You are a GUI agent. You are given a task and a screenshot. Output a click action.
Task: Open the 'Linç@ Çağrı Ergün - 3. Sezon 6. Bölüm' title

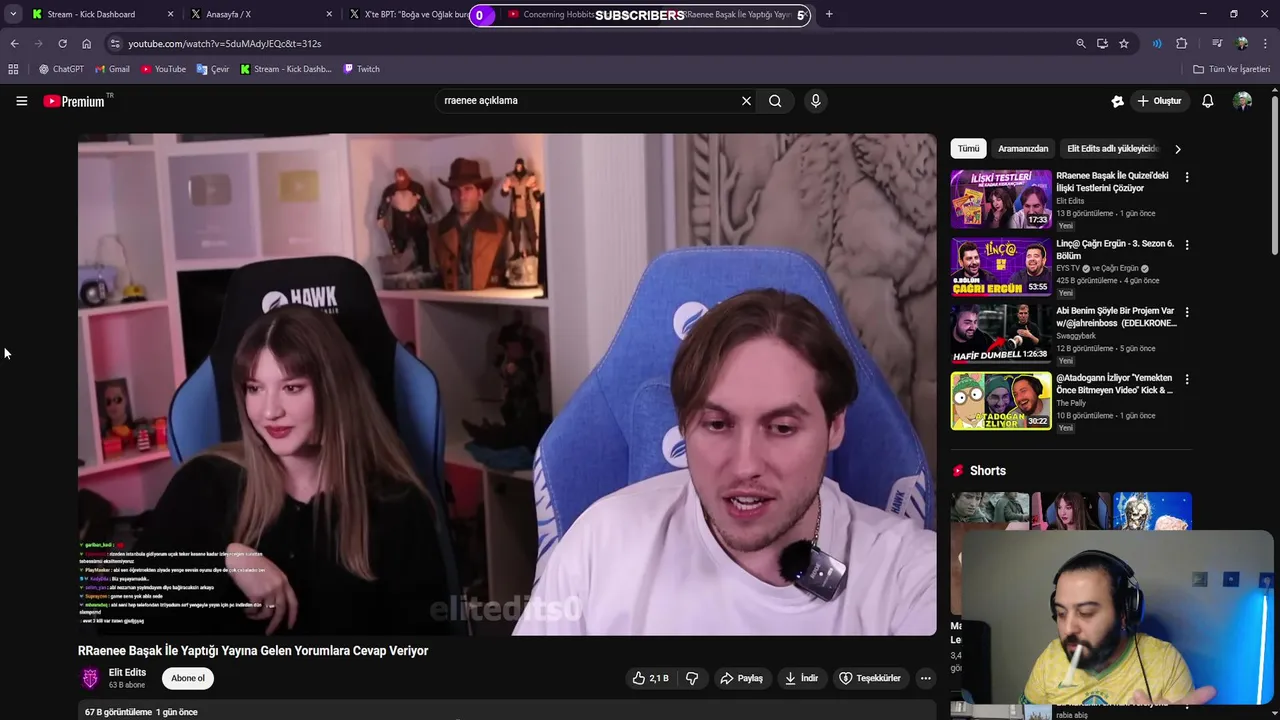pyautogui.click(x=1115, y=249)
